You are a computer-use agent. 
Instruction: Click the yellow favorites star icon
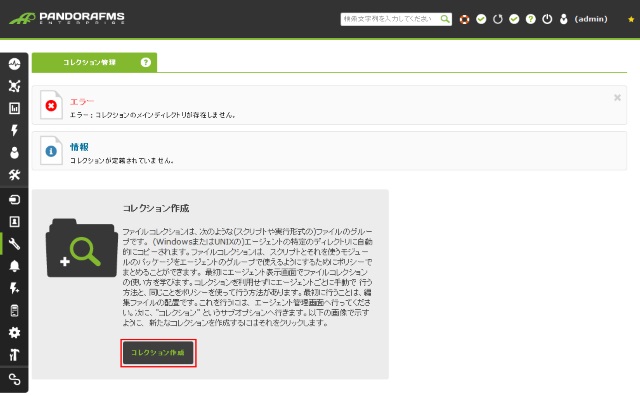click(x=631, y=19)
